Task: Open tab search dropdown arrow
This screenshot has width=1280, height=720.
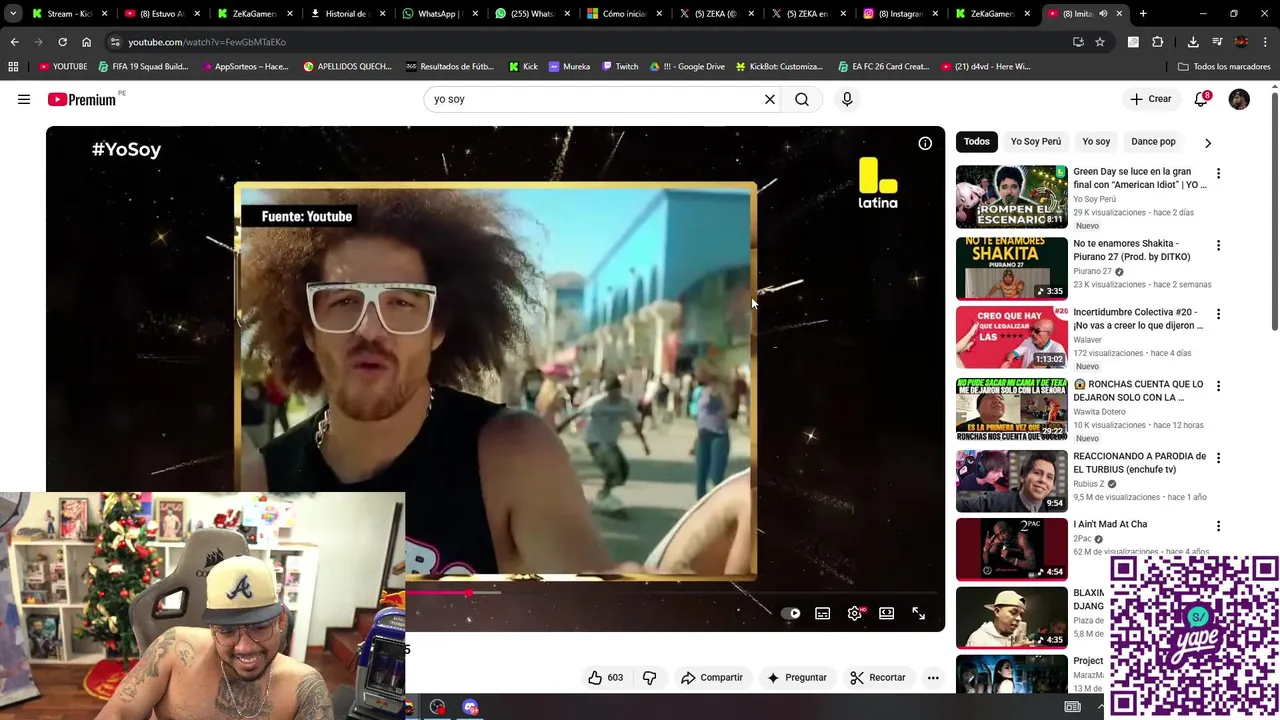Action: pyautogui.click(x=13, y=14)
